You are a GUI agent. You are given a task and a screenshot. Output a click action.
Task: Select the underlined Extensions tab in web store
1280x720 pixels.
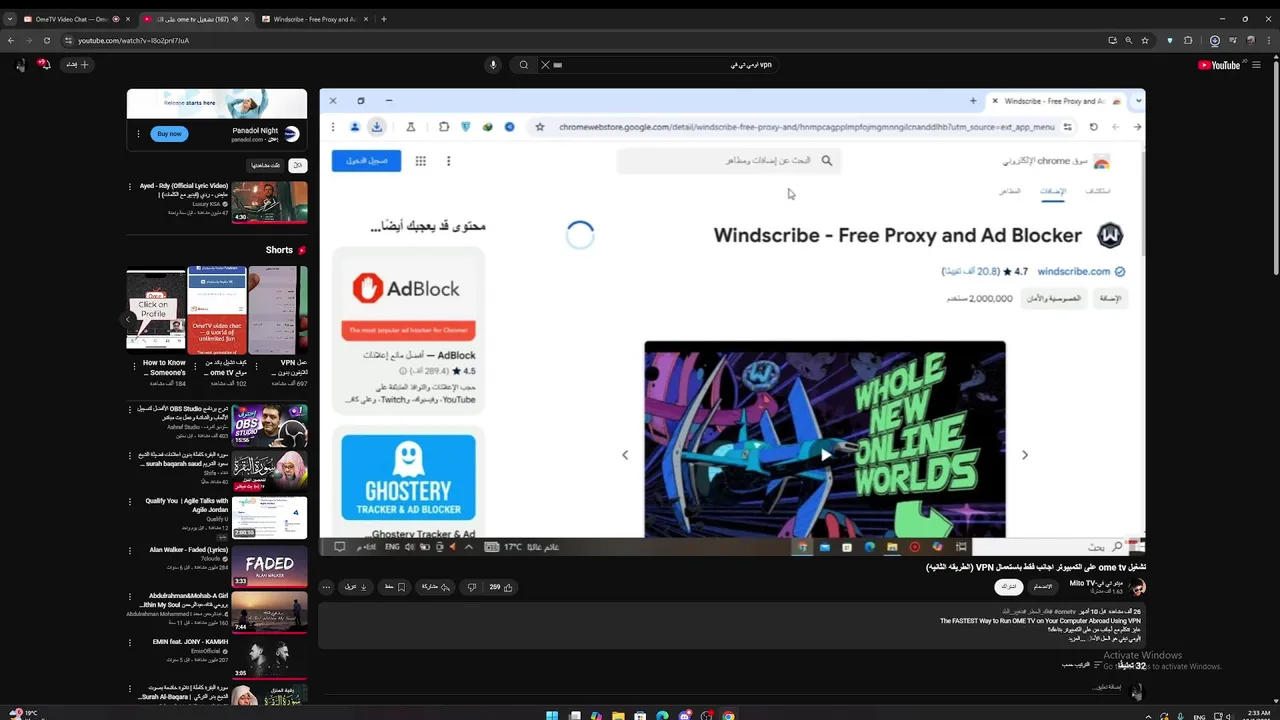pyautogui.click(x=1053, y=191)
